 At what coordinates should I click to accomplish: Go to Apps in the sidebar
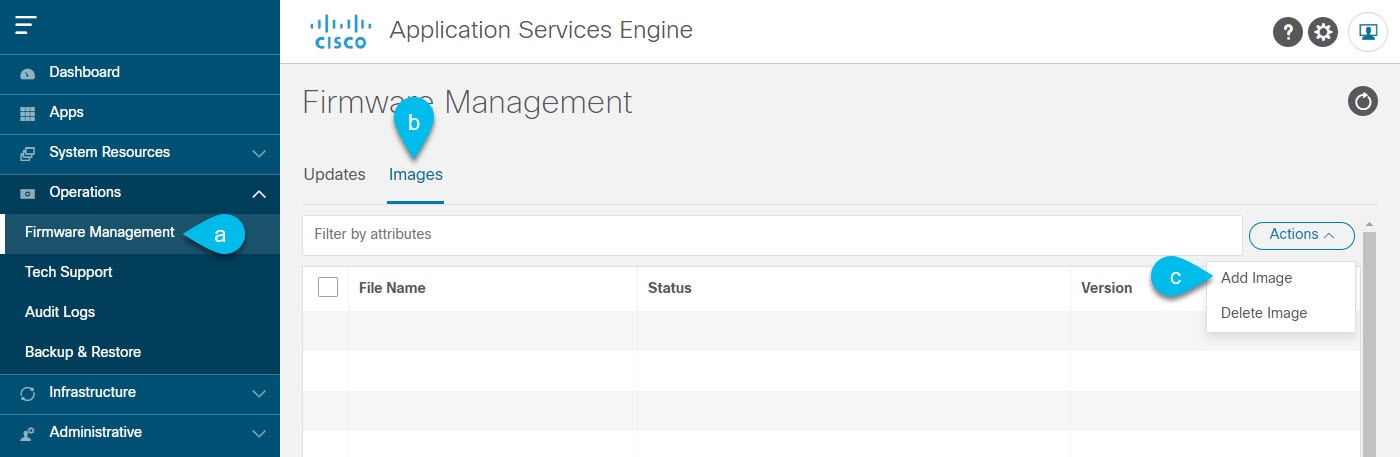tap(67, 112)
